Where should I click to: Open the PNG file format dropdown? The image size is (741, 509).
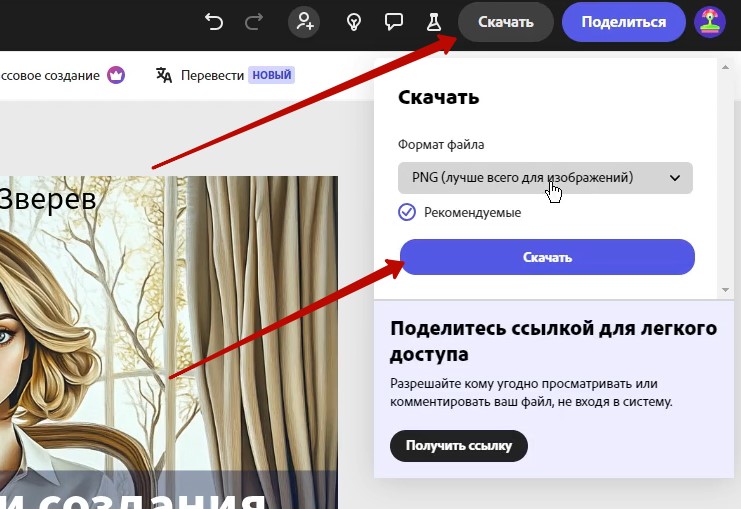(545, 178)
